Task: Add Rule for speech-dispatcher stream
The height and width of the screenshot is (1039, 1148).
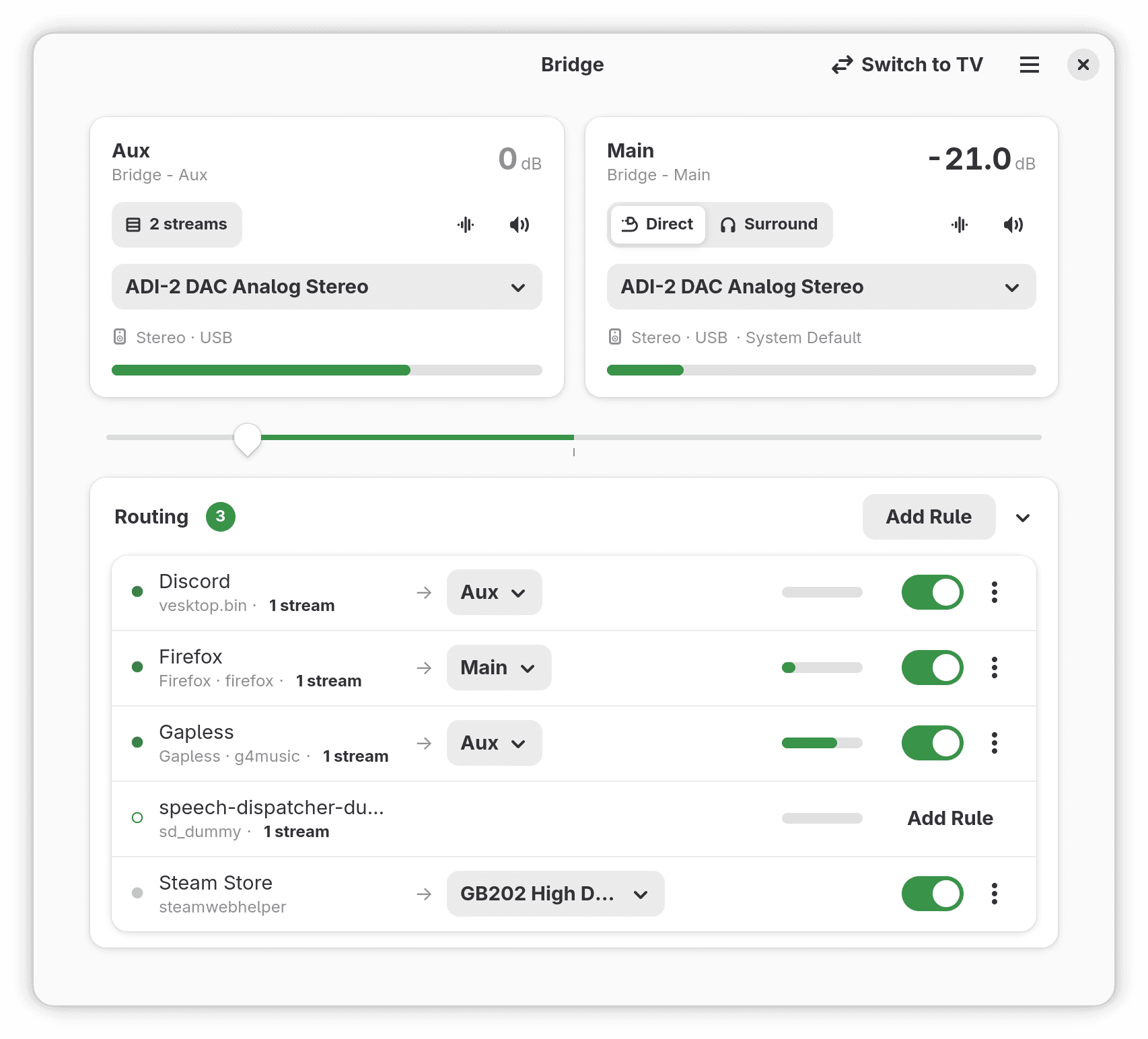Action: tap(950, 818)
